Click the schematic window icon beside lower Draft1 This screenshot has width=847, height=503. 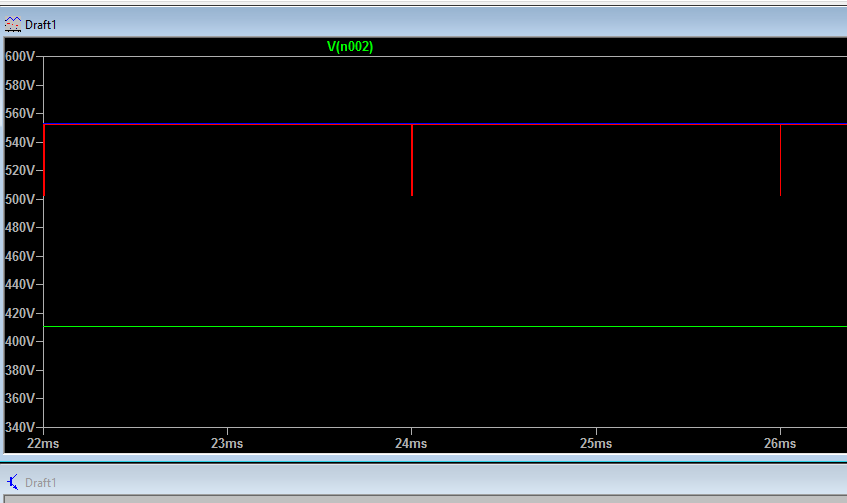tap(13, 482)
